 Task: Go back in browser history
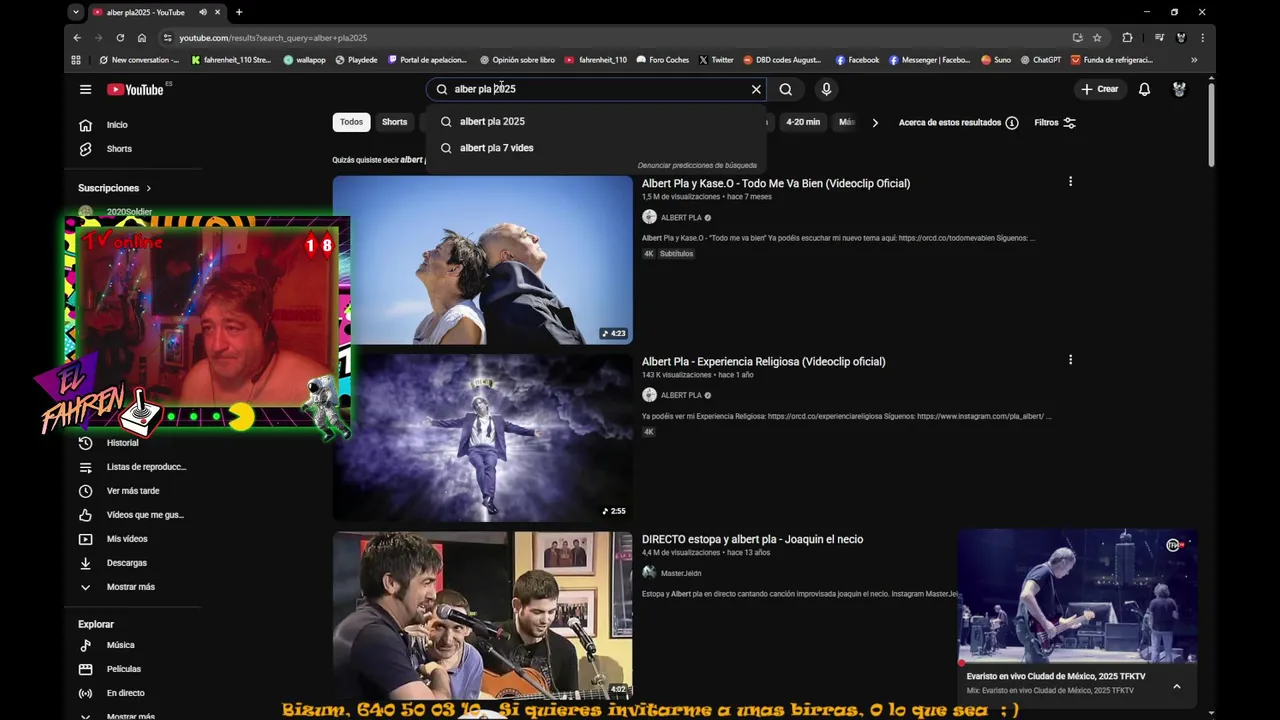(77, 37)
